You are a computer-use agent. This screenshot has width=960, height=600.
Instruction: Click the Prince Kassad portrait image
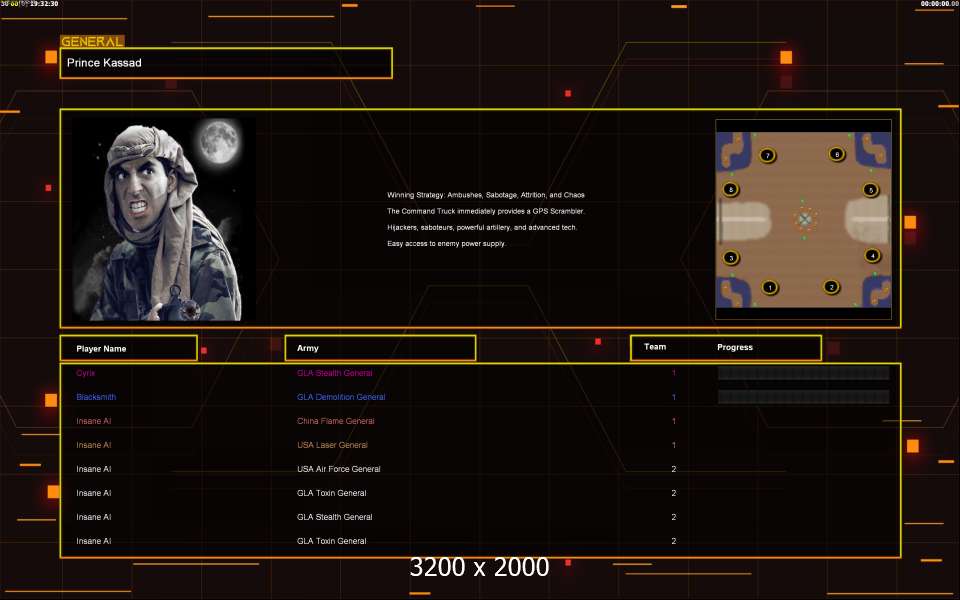[164, 218]
